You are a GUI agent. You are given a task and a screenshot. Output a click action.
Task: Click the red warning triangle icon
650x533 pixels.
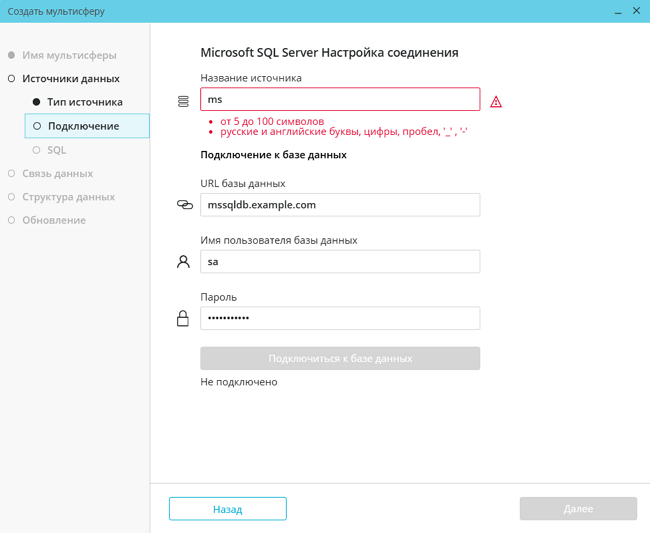[x=496, y=102]
